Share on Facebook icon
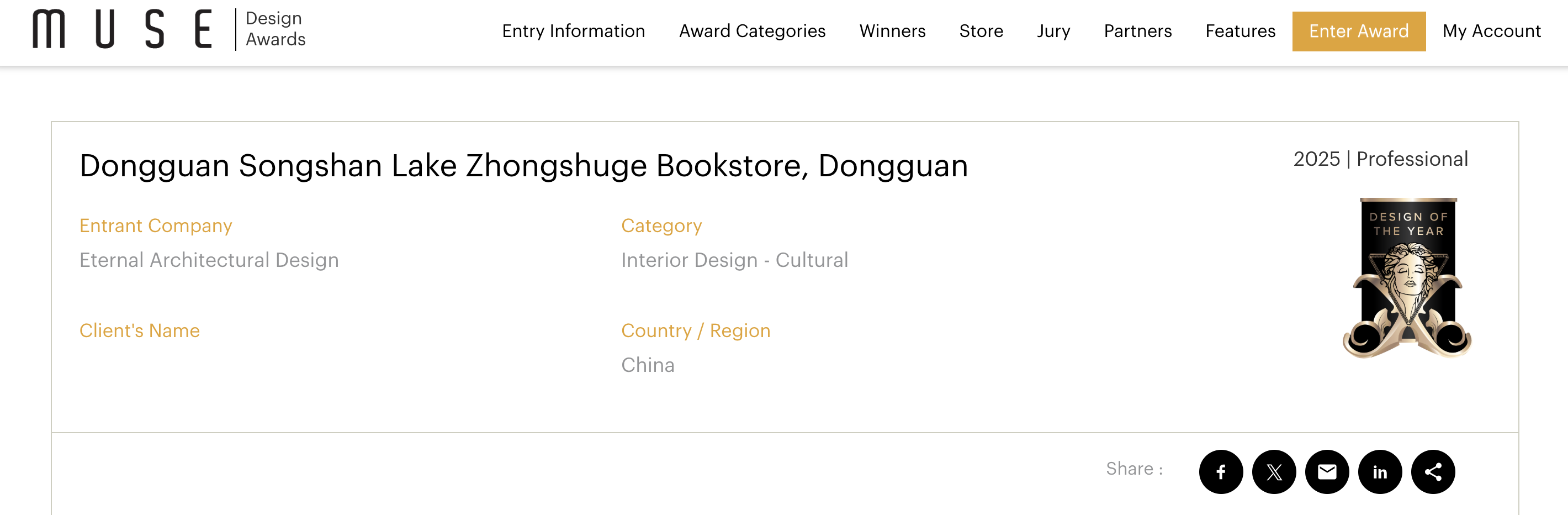This screenshot has height=515, width=1568. (x=1220, y=472)
